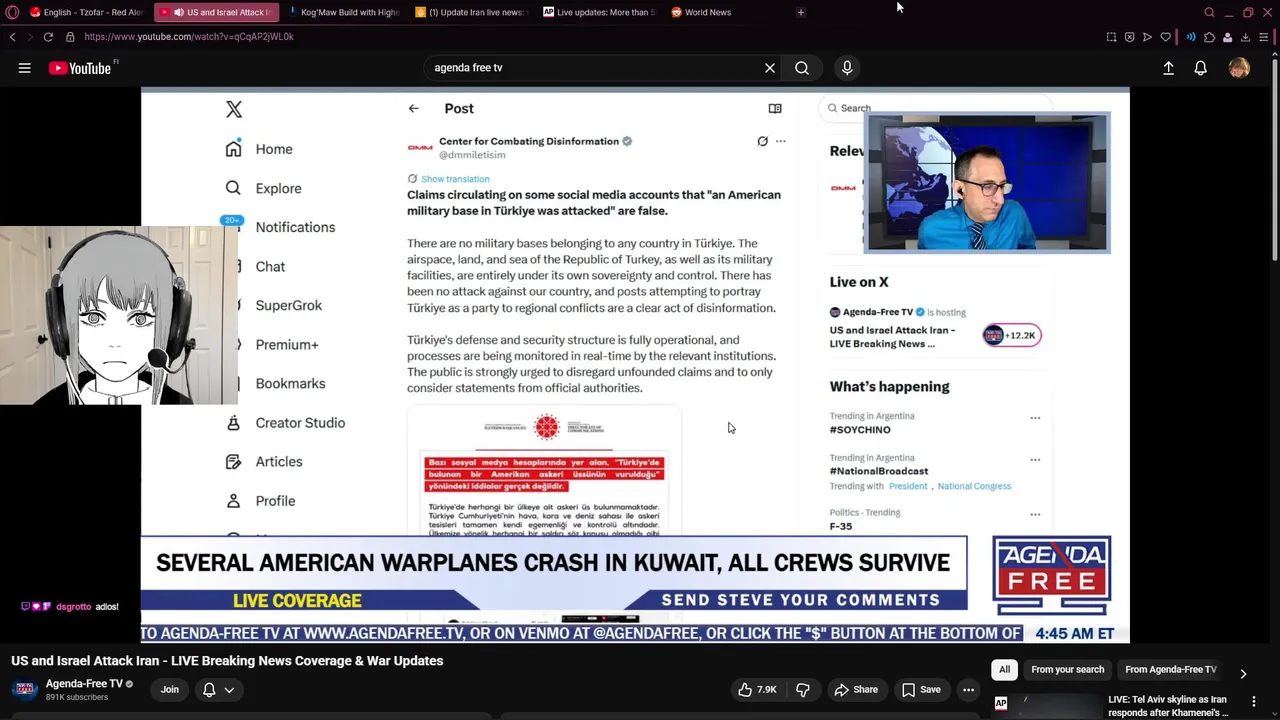Open the subscription notification bell dropdown

219,689
